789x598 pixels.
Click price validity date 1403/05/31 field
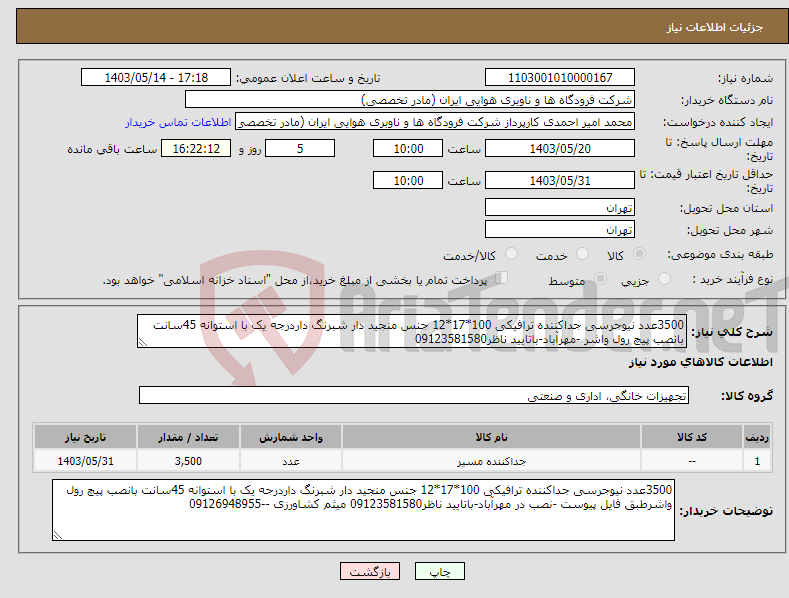560,180
